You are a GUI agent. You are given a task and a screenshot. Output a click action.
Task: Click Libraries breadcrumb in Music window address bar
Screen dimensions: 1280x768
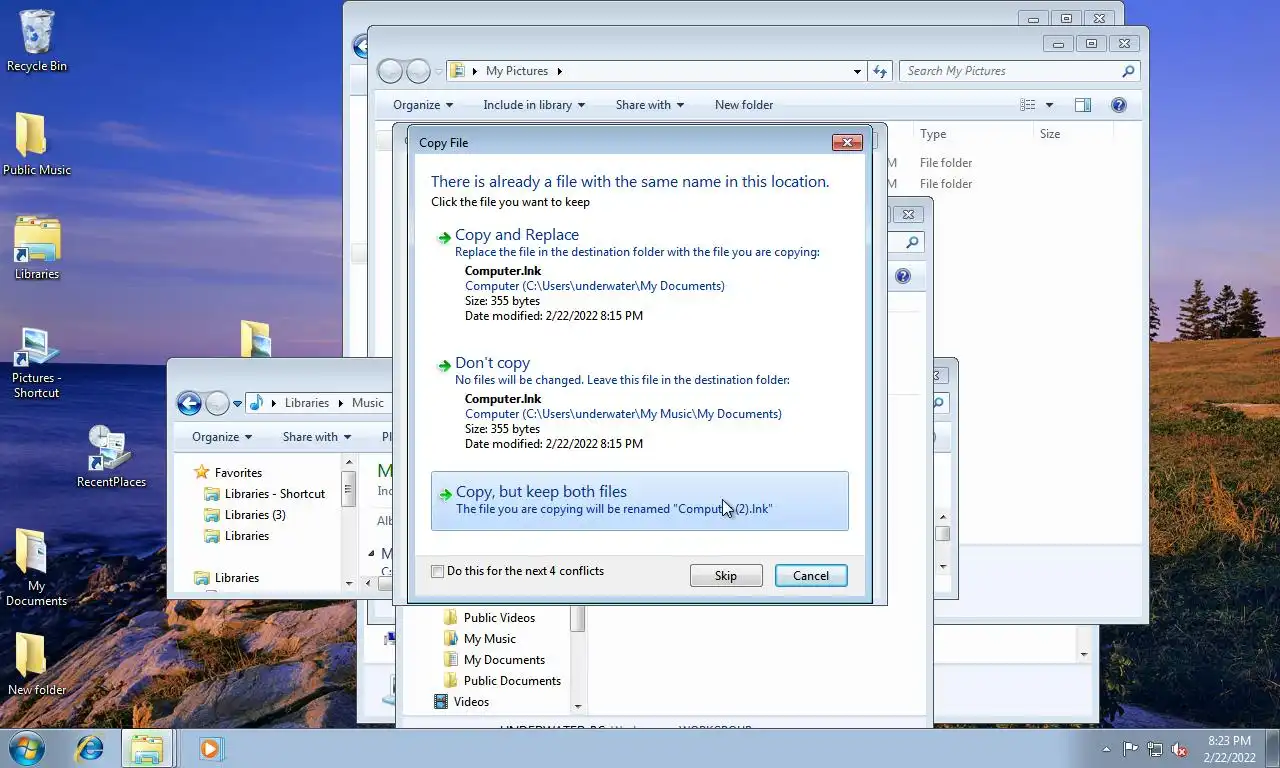(307, 403)
